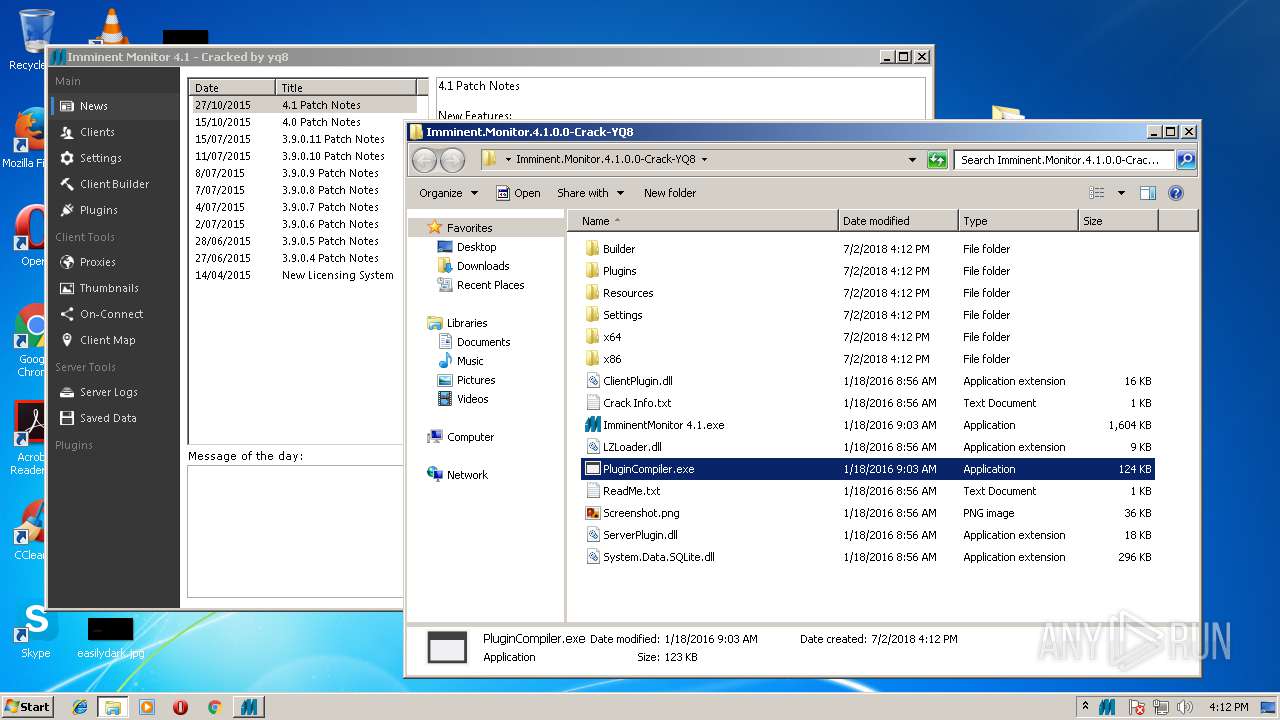Sort news by Date column header

(x=232, y=88)
